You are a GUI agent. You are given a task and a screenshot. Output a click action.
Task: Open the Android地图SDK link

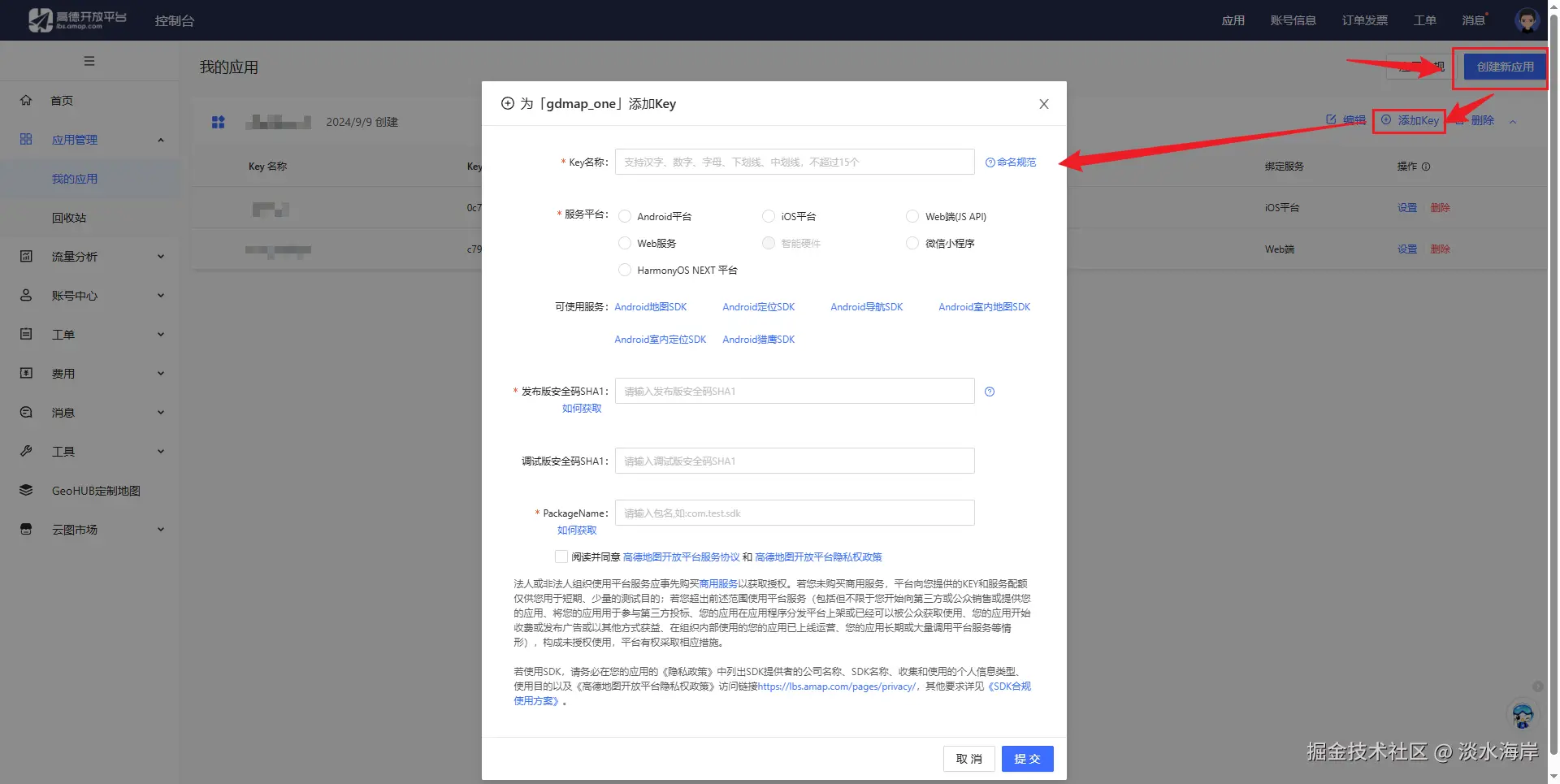(651, 307)
